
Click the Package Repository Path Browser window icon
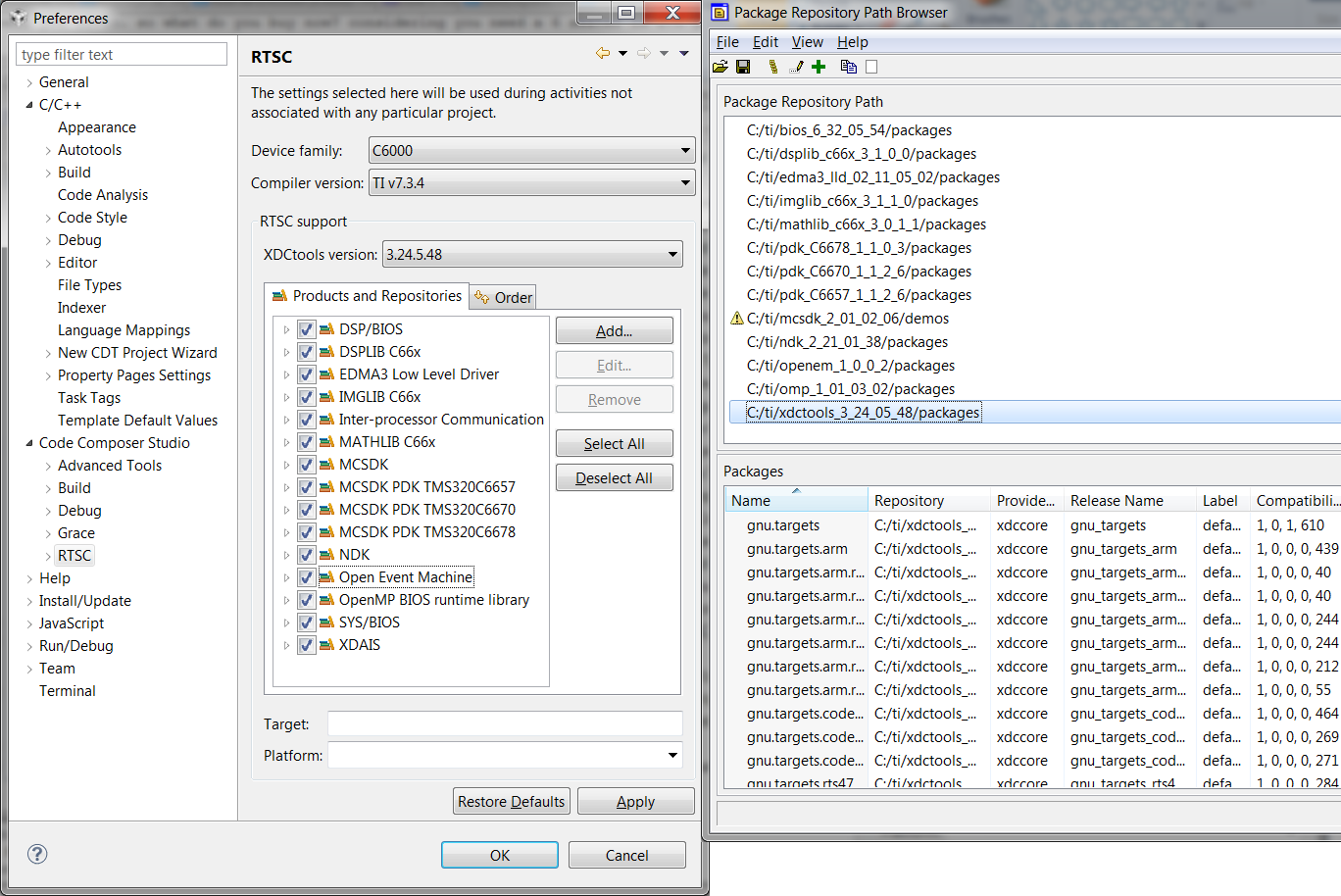pyautogui.click(x=720, y=12)
